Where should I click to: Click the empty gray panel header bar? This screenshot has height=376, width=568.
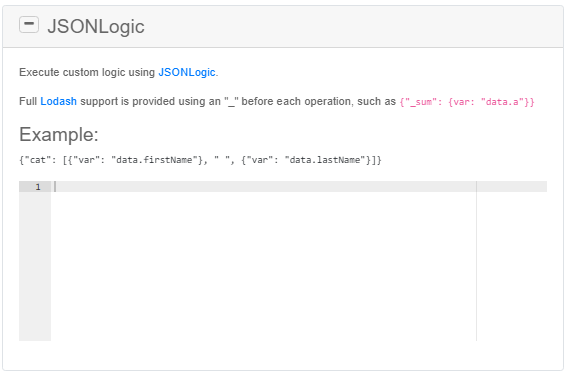(x=353, y=26)
